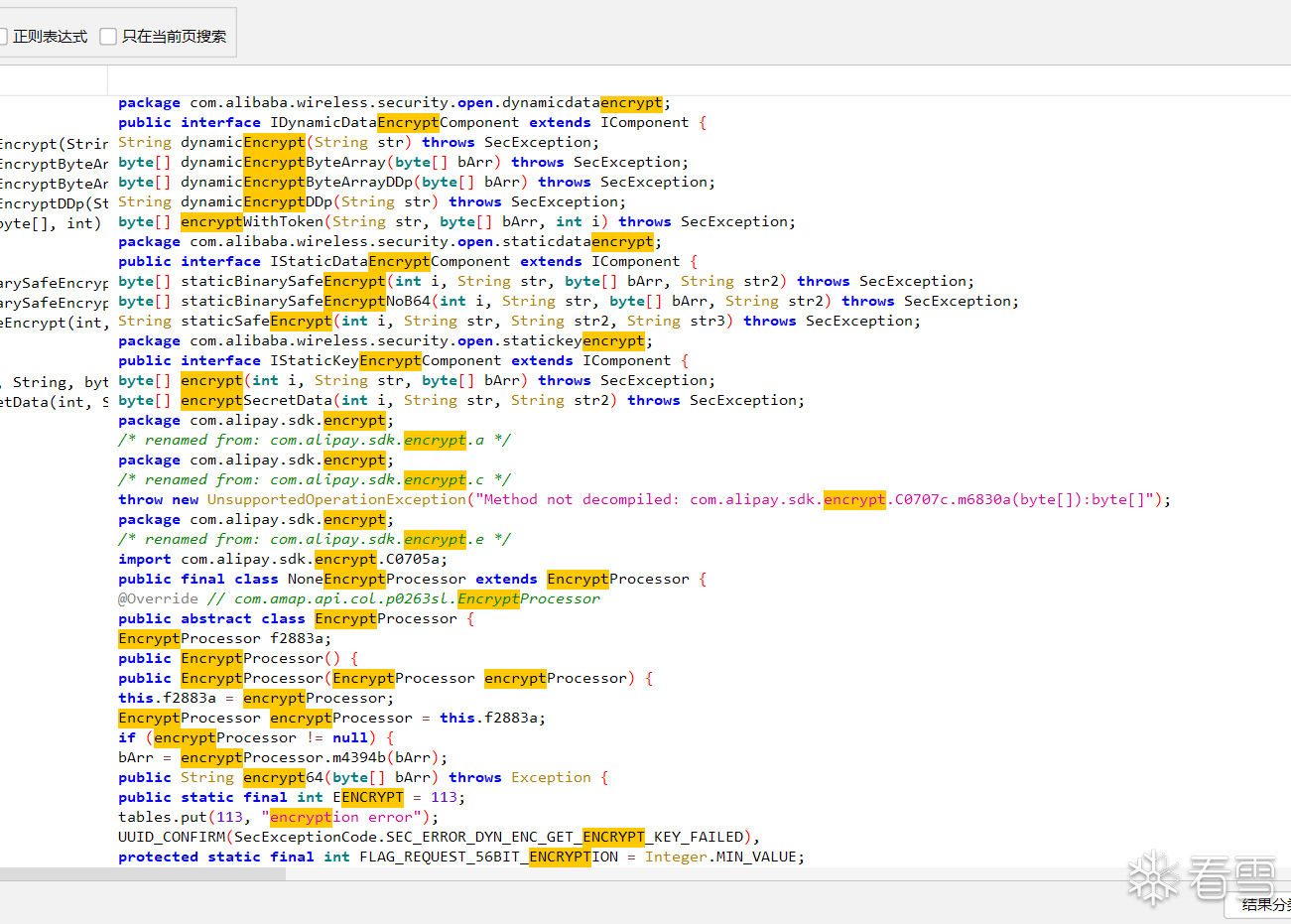Click the 'etData(int, S' node cell in left column

click(54, 403)
